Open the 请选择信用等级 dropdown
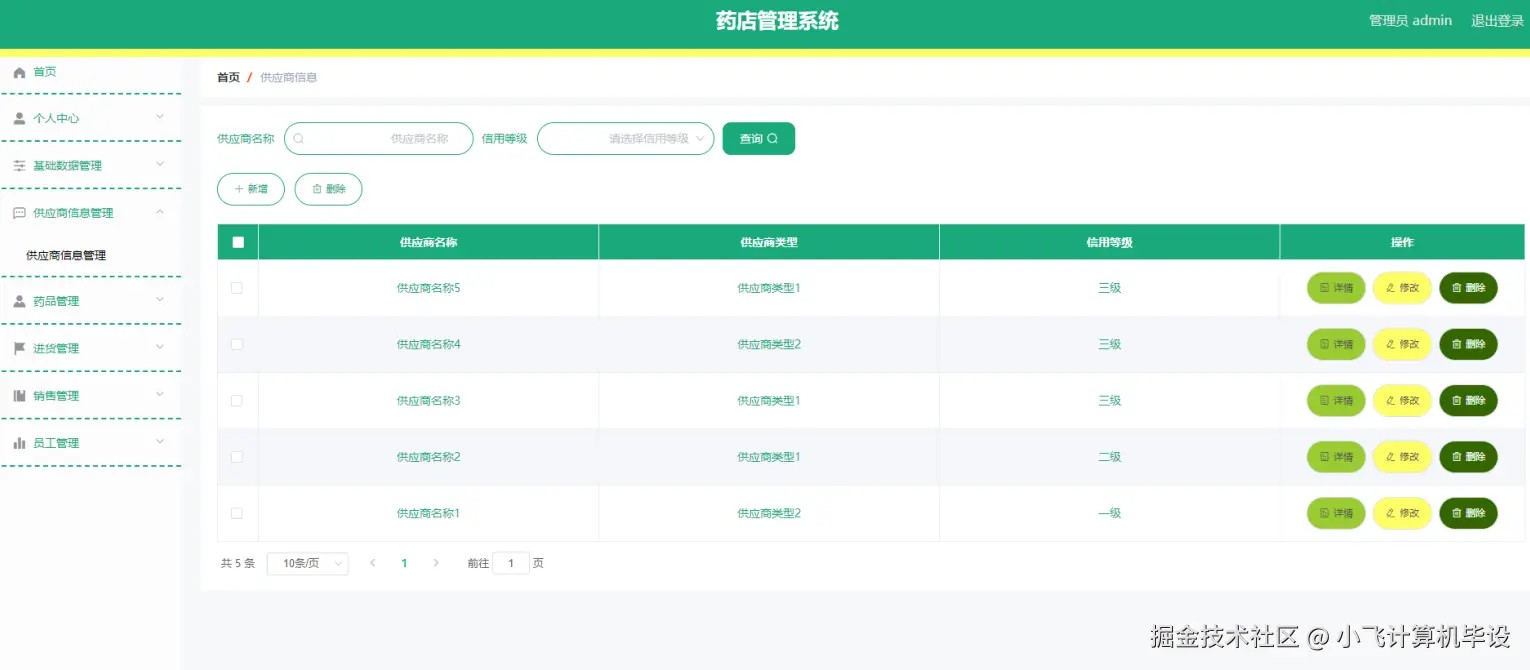1530x670 pixels. 625,138
